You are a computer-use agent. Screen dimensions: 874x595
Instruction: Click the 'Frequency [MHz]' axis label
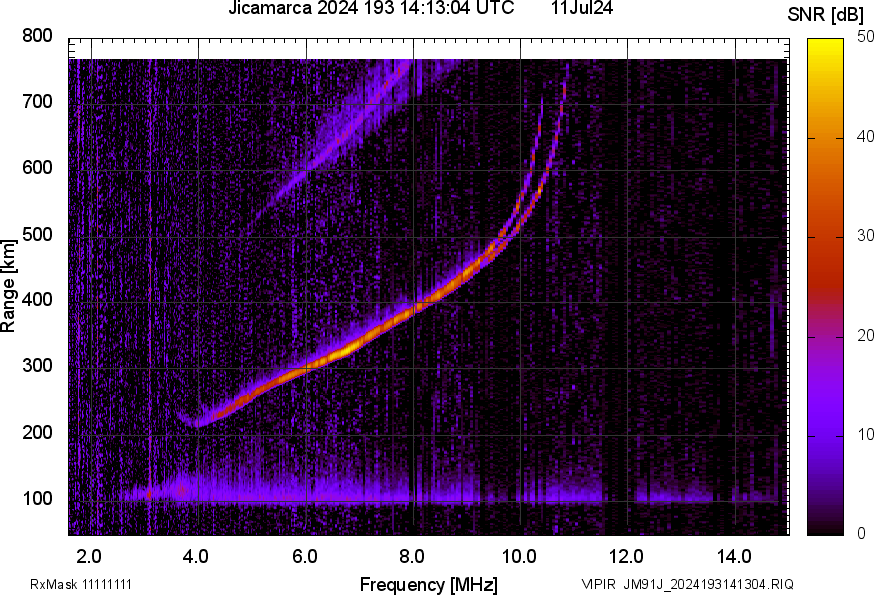[x=429, y=584]
